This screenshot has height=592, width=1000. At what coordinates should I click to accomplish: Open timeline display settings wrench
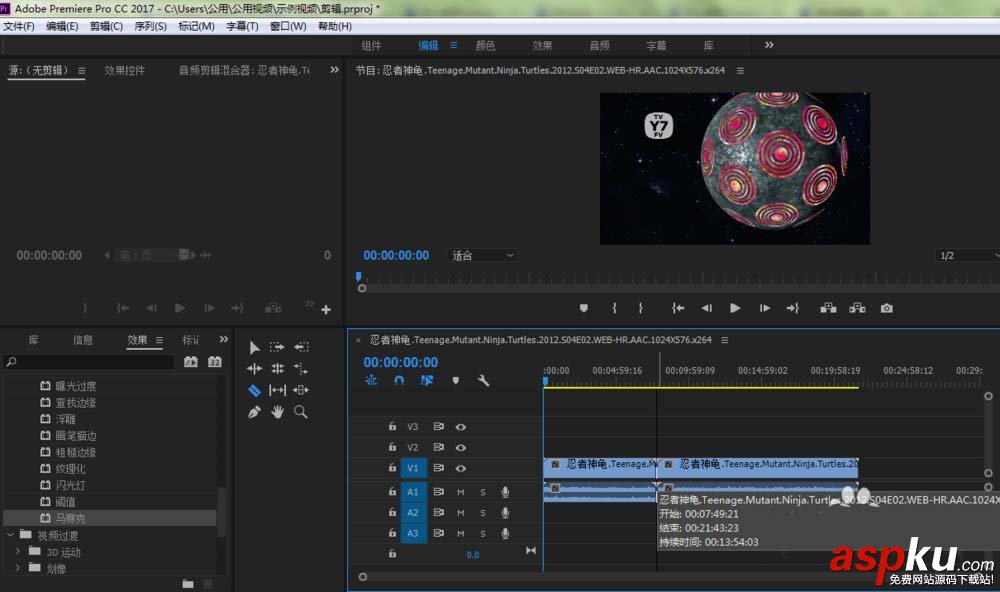(x=484, y=381)
